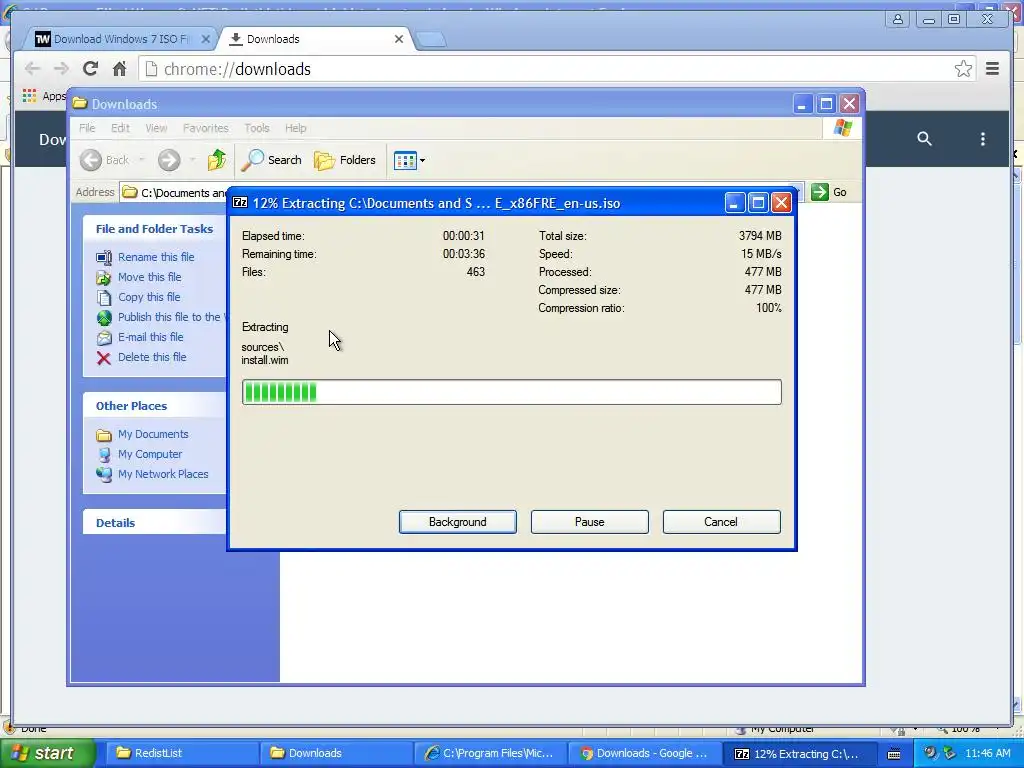Click E-mail this file
The width and height of the screenshot is (1024, 768).
(150, 337)
